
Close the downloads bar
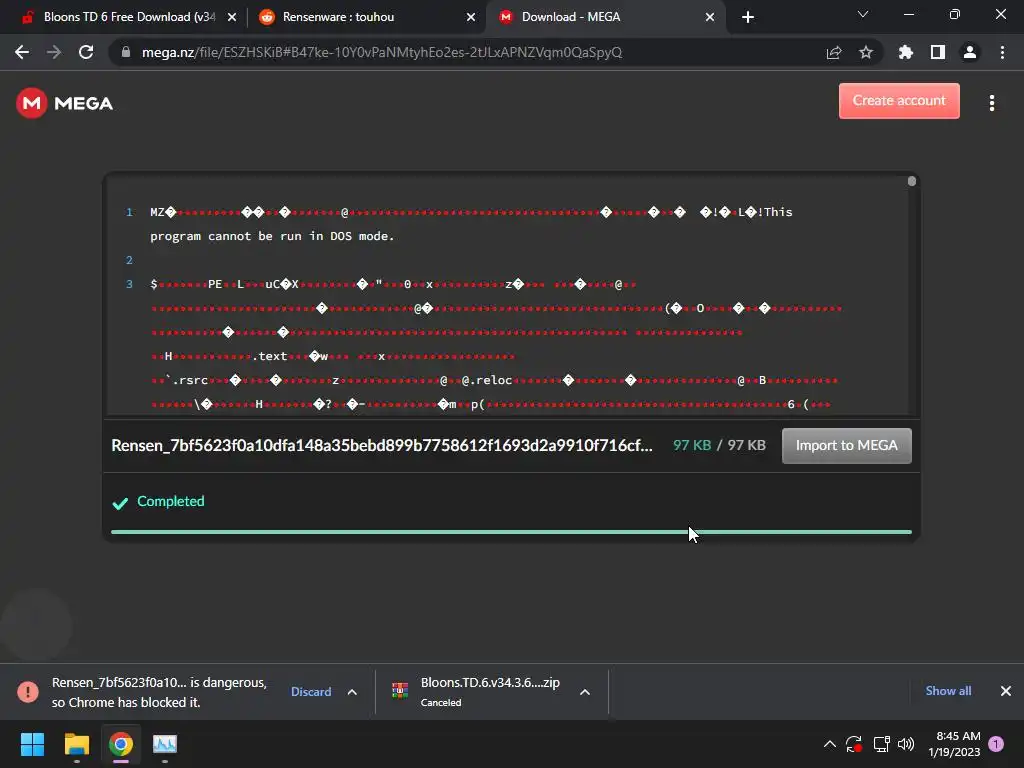[1006, 691]
